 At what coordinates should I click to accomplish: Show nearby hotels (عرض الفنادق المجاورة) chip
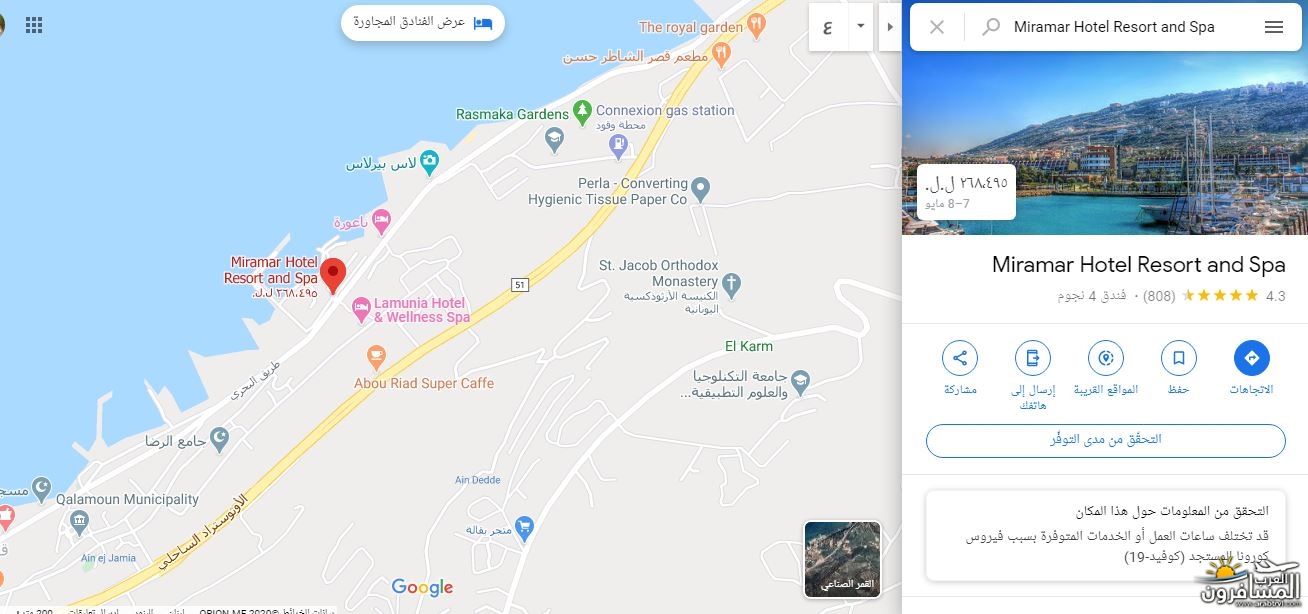click(x=423, y=22)
